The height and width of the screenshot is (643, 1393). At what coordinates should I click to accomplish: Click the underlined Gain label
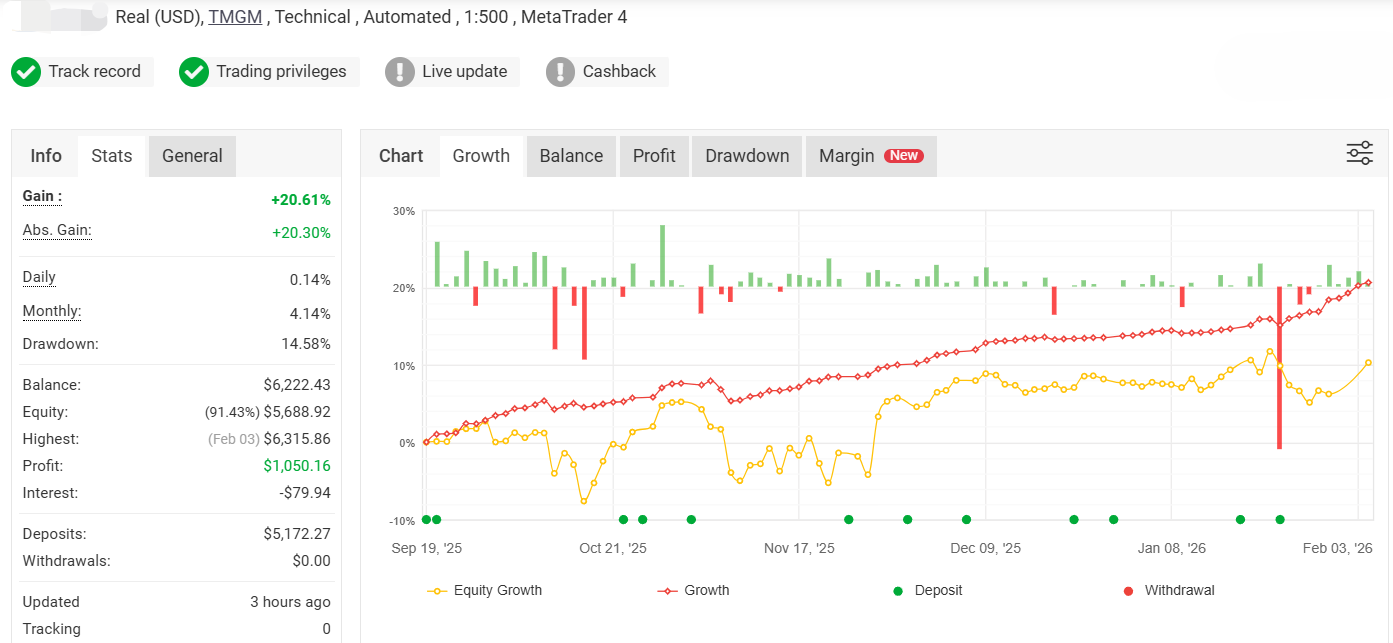click(x=42, y=197)
